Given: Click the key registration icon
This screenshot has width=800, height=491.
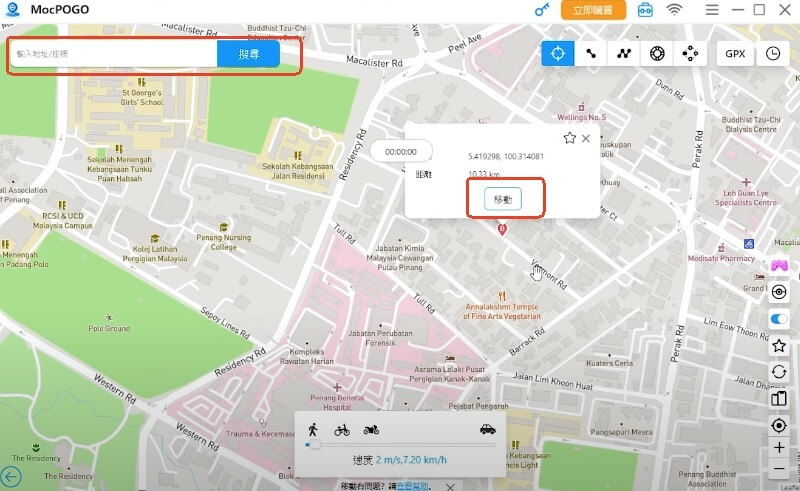Looking at the screenshot, I should [542, 10].
